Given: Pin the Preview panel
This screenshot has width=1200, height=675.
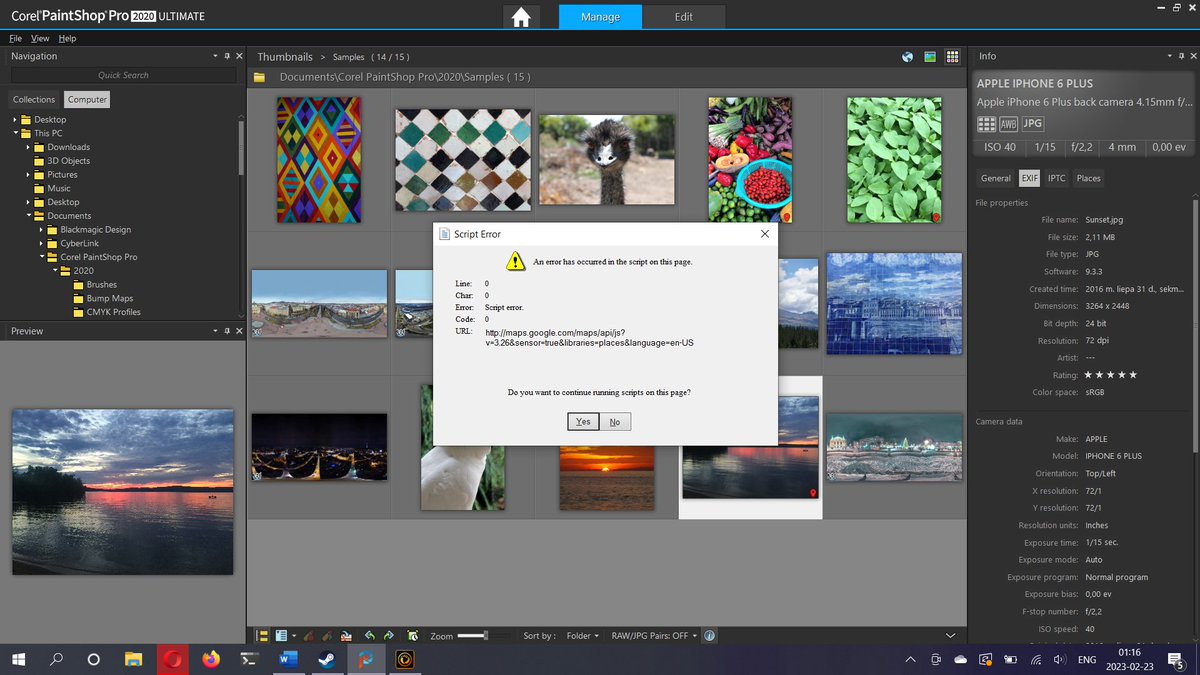Looking at the screenshot, I should pos(227,331).
